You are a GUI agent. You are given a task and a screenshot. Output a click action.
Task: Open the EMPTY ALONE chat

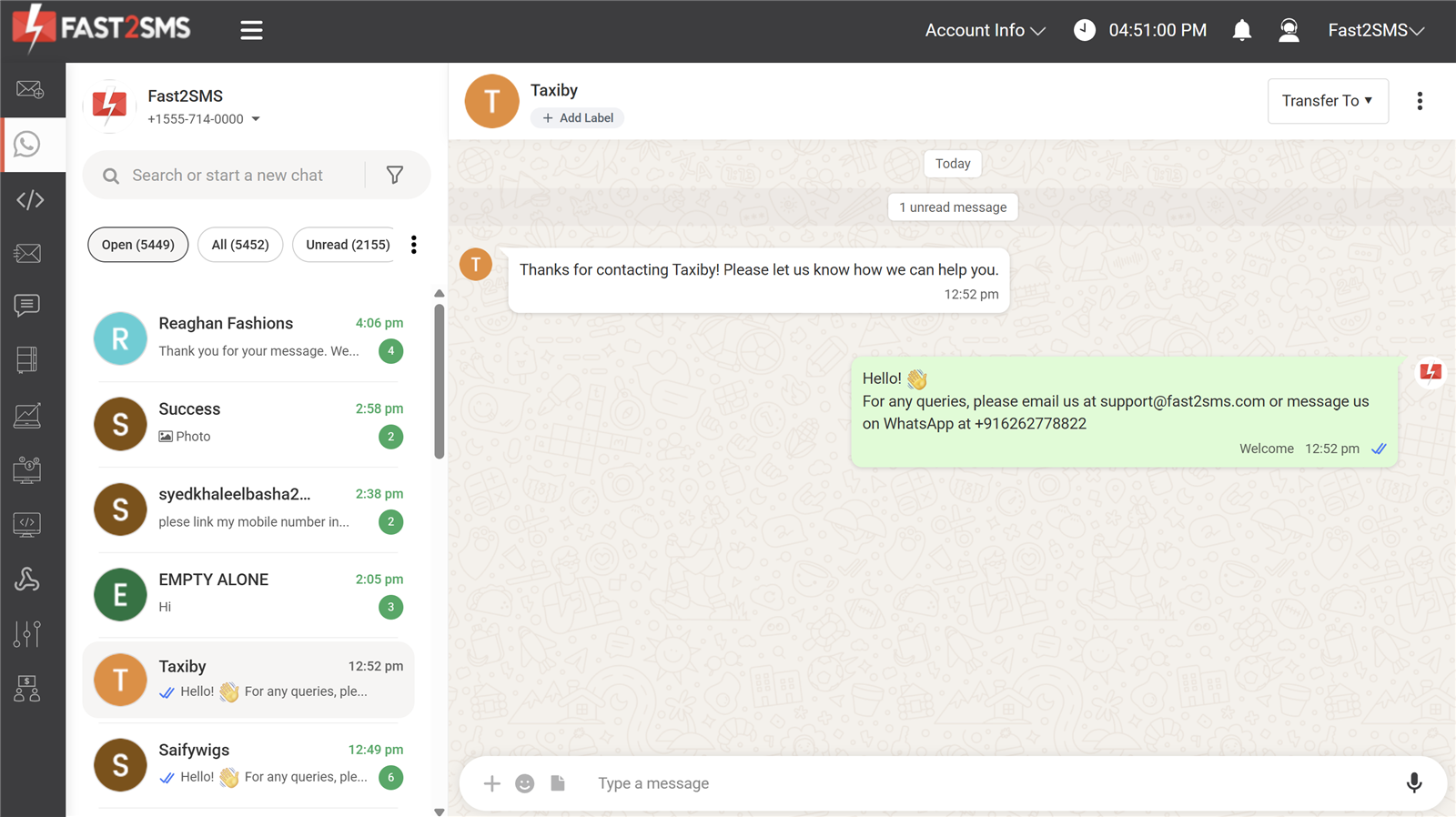click(248, 594)
